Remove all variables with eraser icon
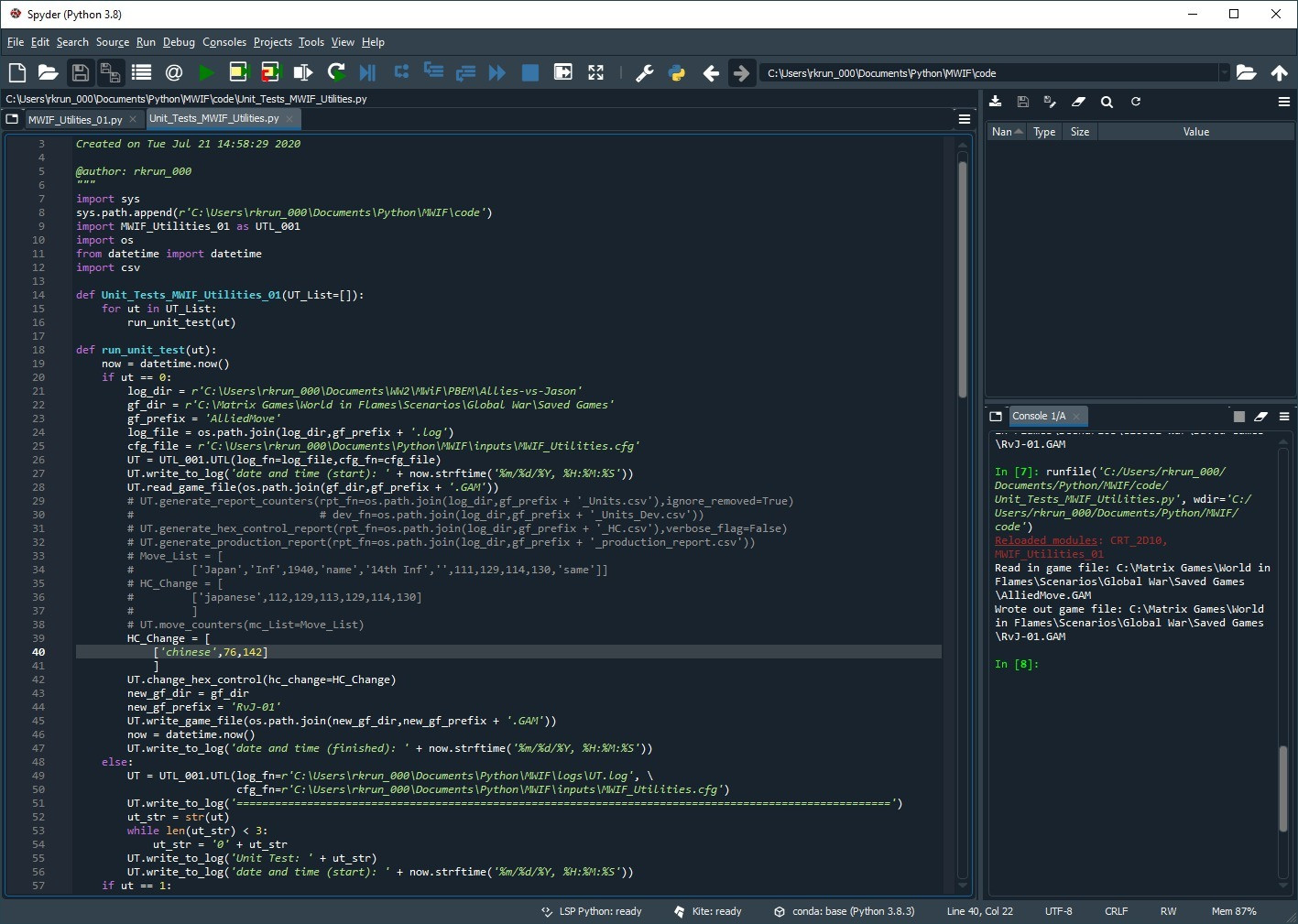Image resolution: width=1298 pixels, height=924 pixels. (1078, 102)
